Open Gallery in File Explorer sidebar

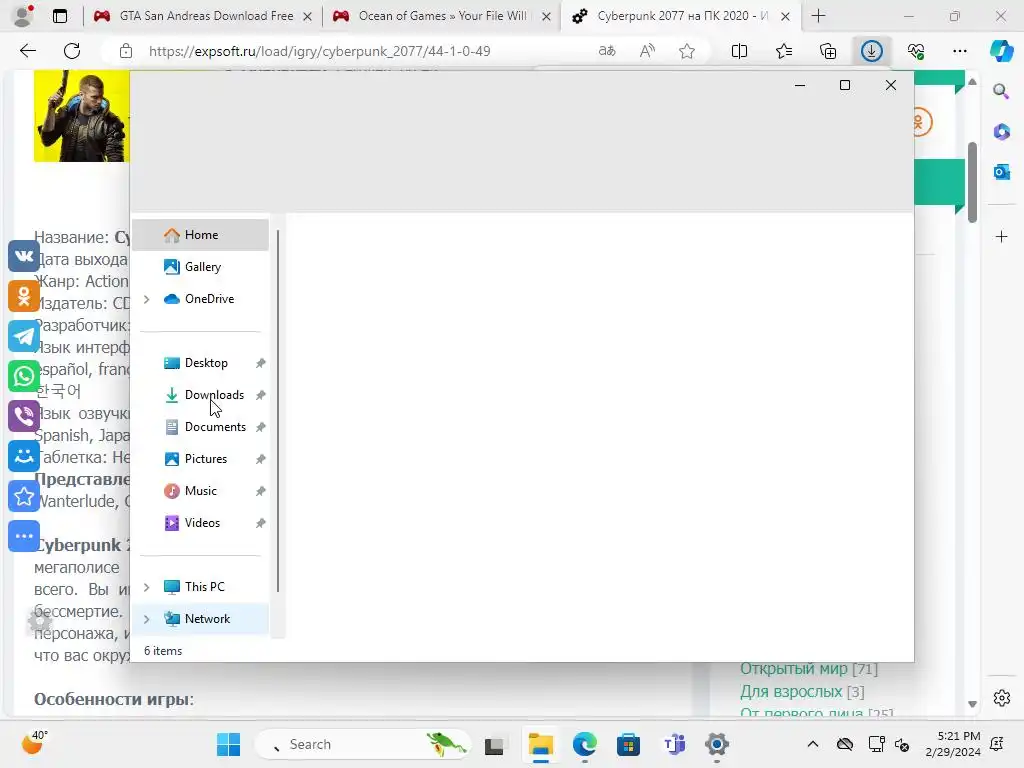coord(200,266)
